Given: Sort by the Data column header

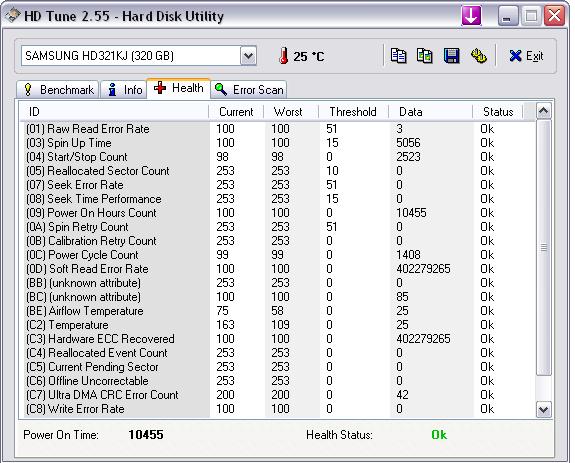Looking at the screenshot, I should coord(431,112).
